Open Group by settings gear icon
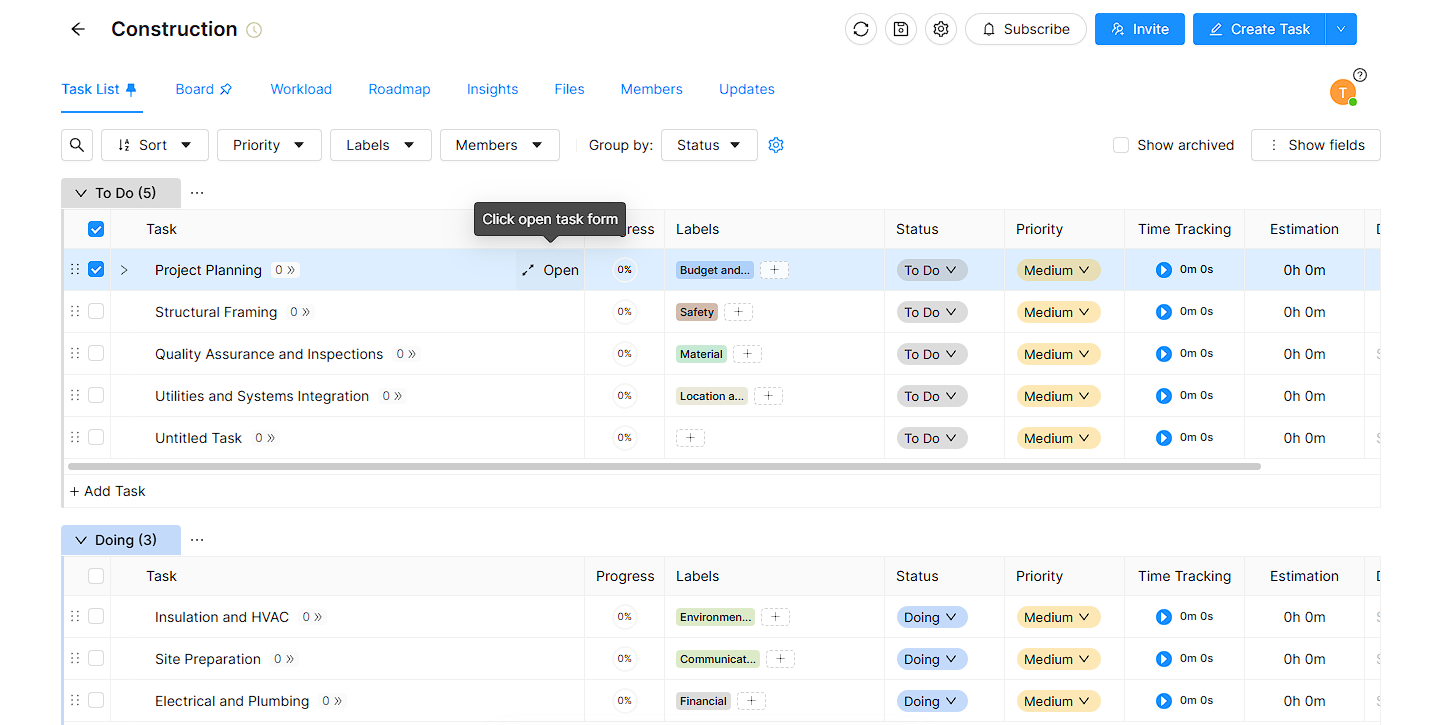This screenshot has width=1446, height=725. pyautogui.click(x=776, y=145)
